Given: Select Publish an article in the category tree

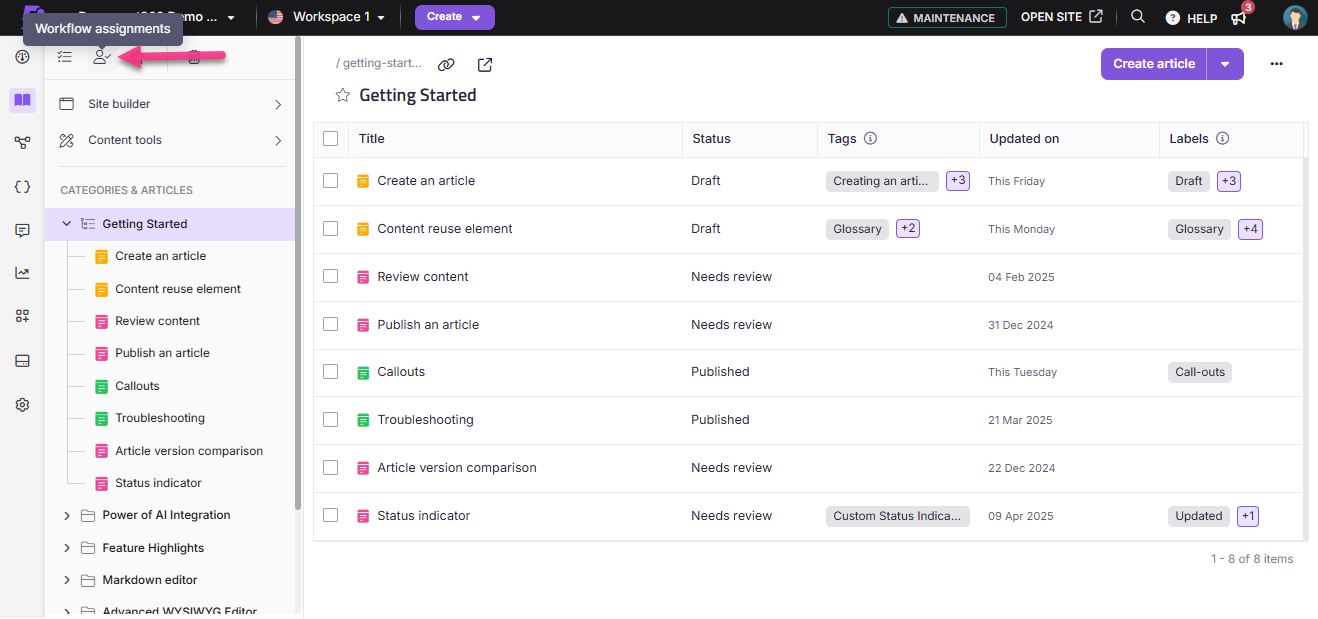Looking at the screenshot, I should (x=162, y=353).
